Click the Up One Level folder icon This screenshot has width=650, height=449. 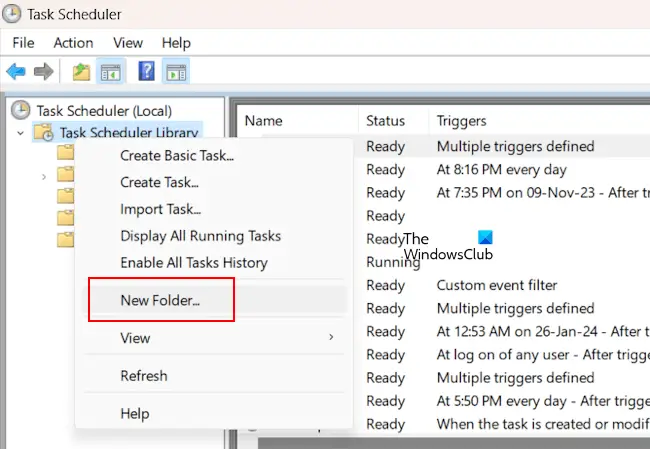[81, 72]
